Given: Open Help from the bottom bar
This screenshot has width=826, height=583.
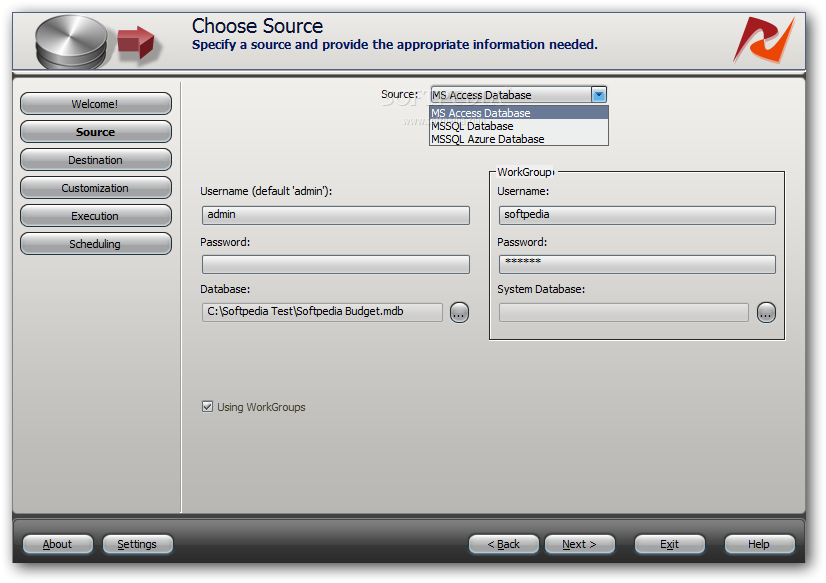Looking at the screenshot, I should coord(759,544).
